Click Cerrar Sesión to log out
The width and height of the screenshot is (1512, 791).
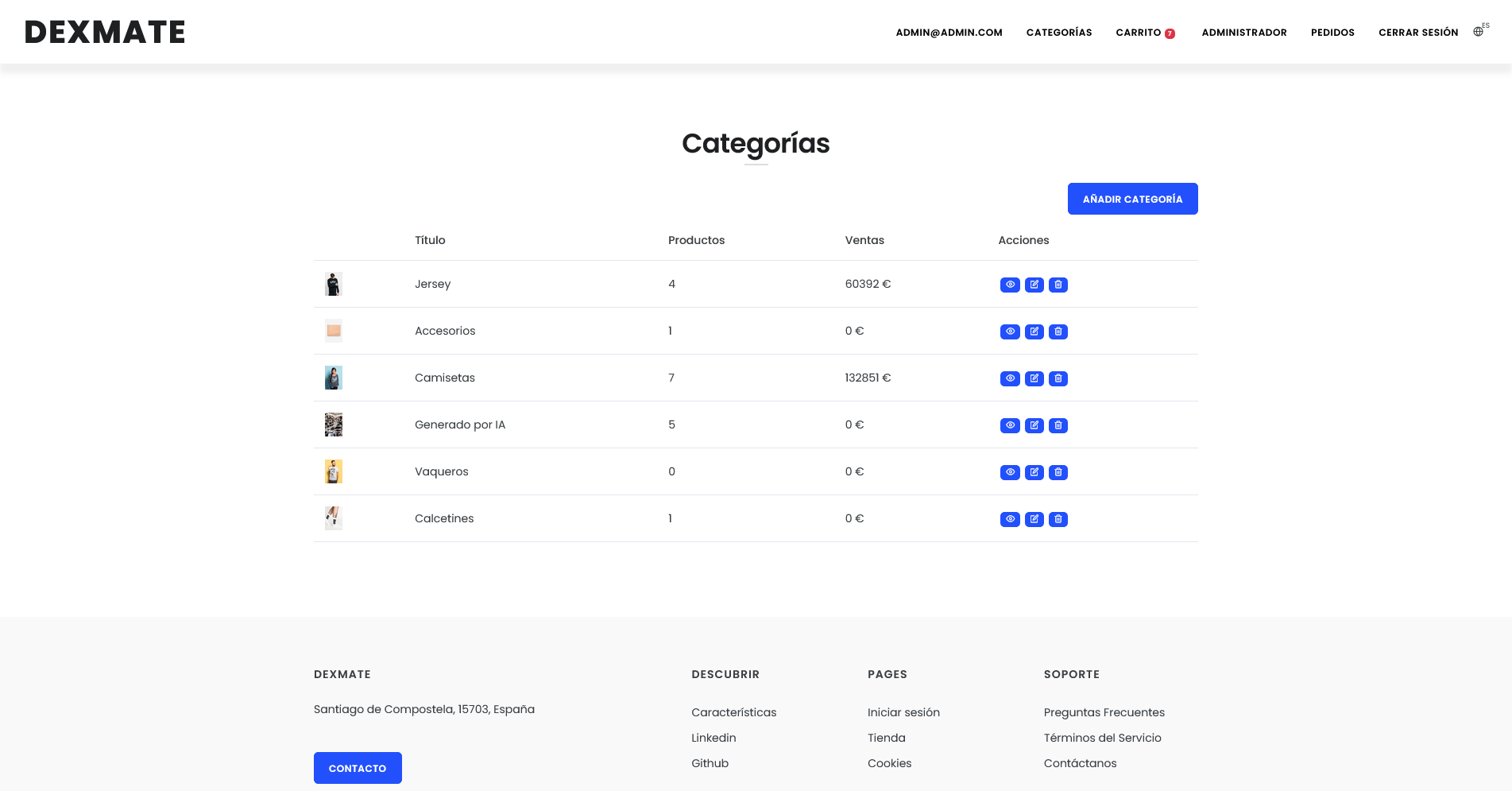[x=1418, y=33]
